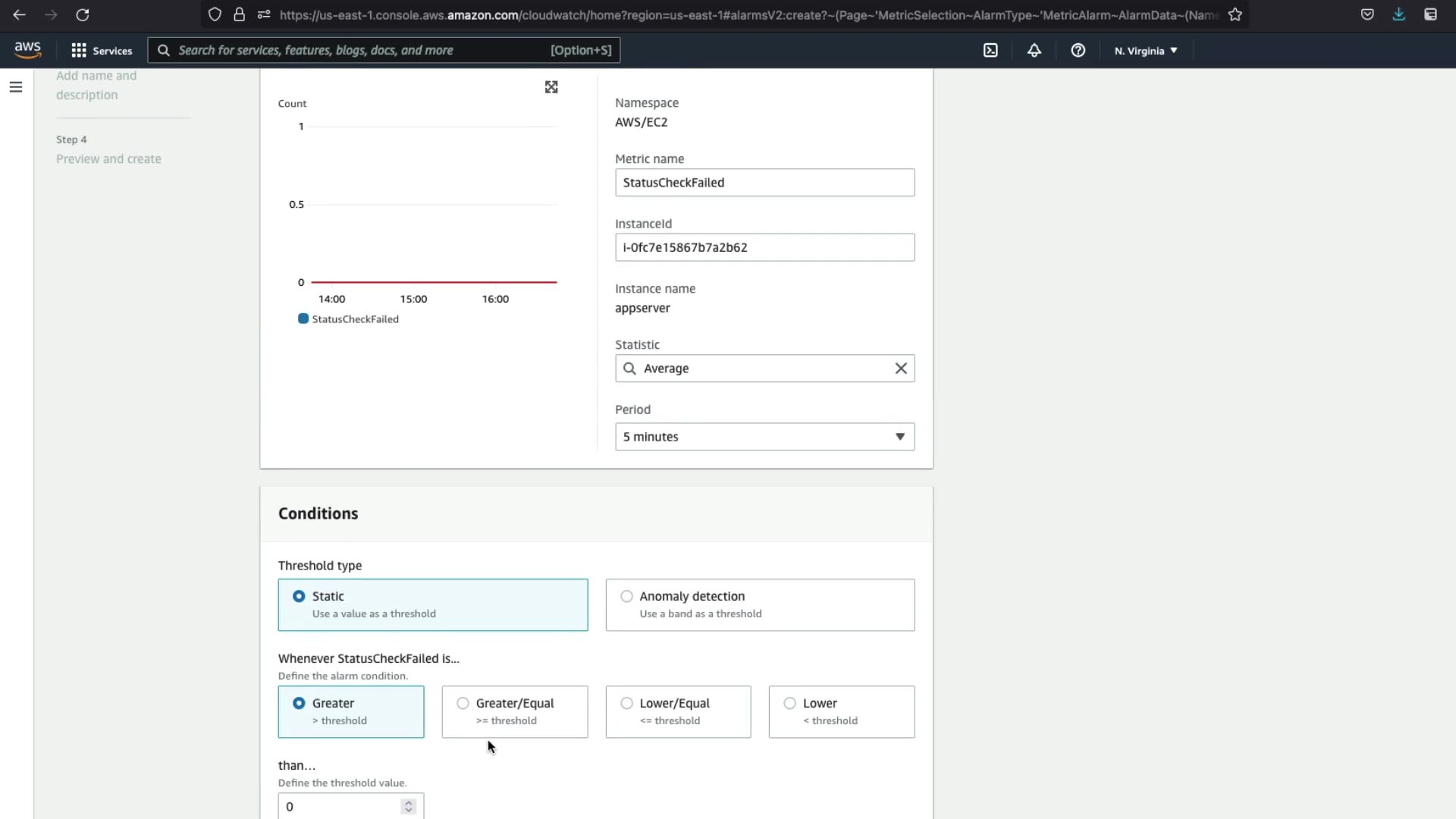Open the notifications bell icon
1456x819 pixels.
pyautogui.click(x=1034, y=50)
